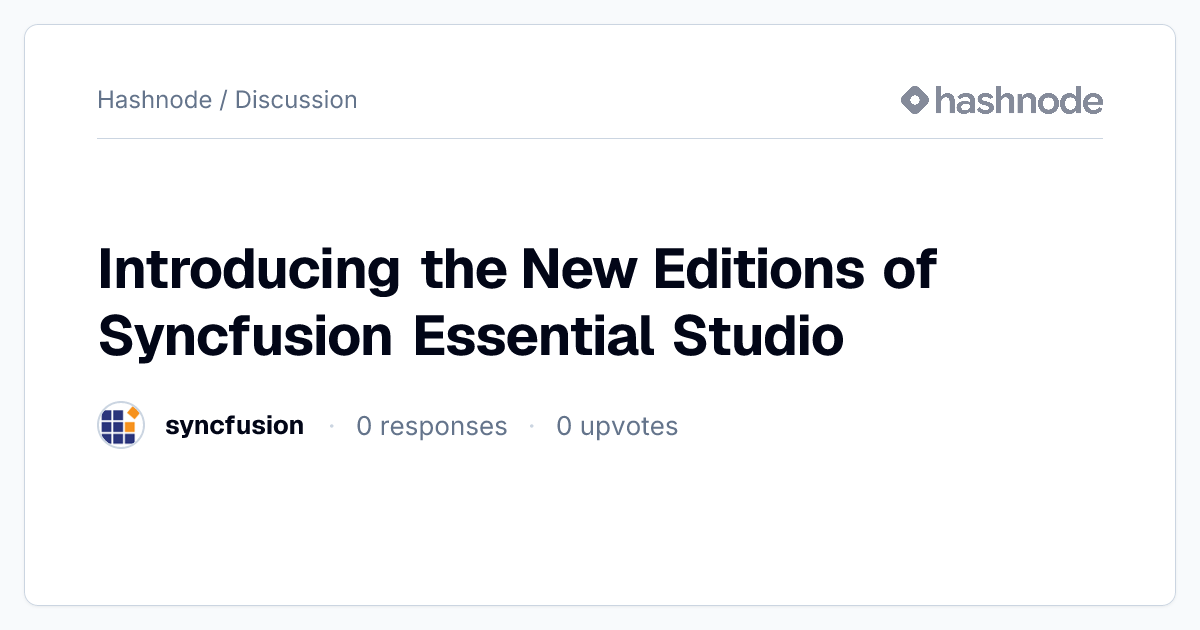The height and width of the screenshot is (630, 1200).
Task: Click the word 'Studio' in the headline
Action: coord(759,336)
